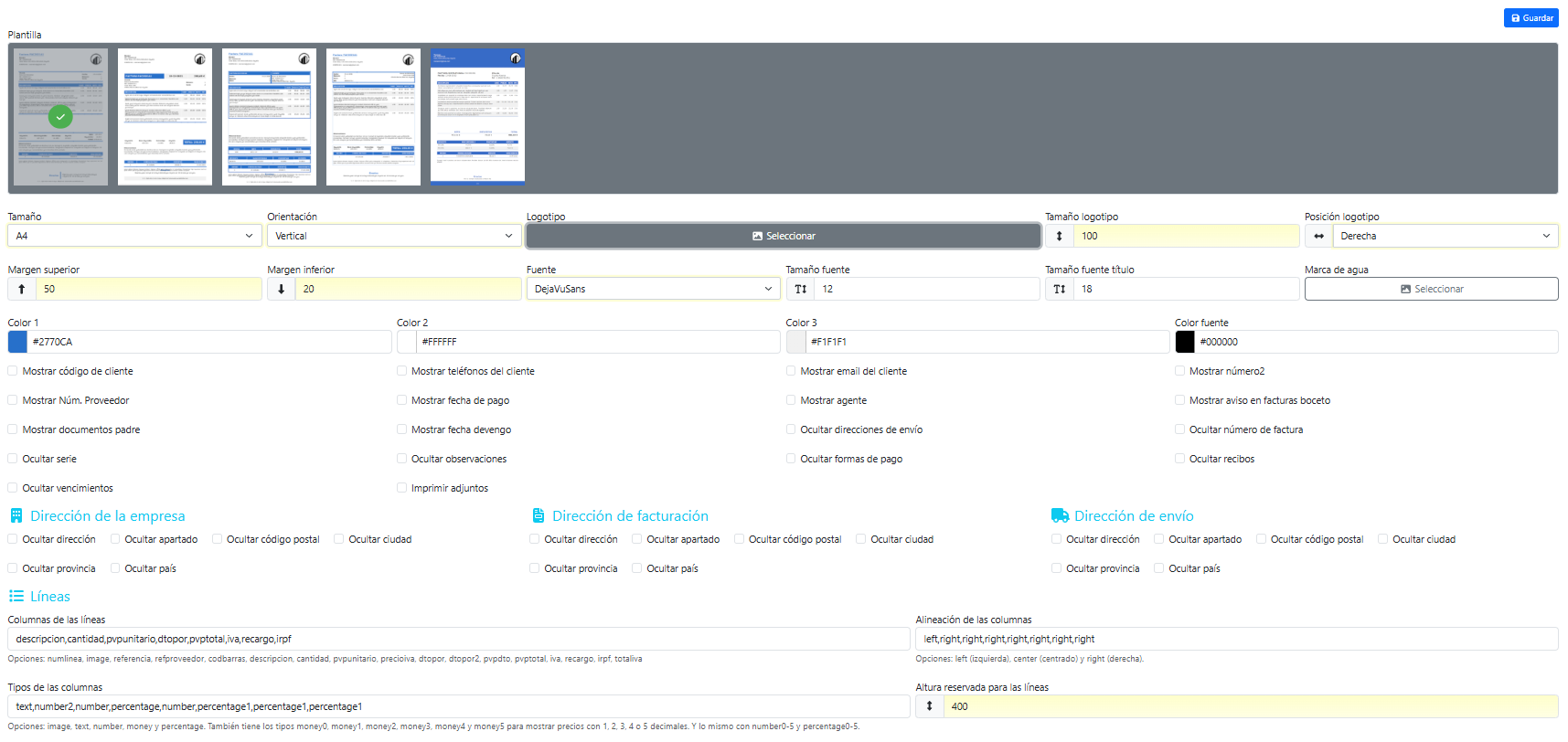This screenshot has height=742, width=1568.
Task: Click the vertical resize icon for Tamaño logotipo
Action: pos(1059,236)
